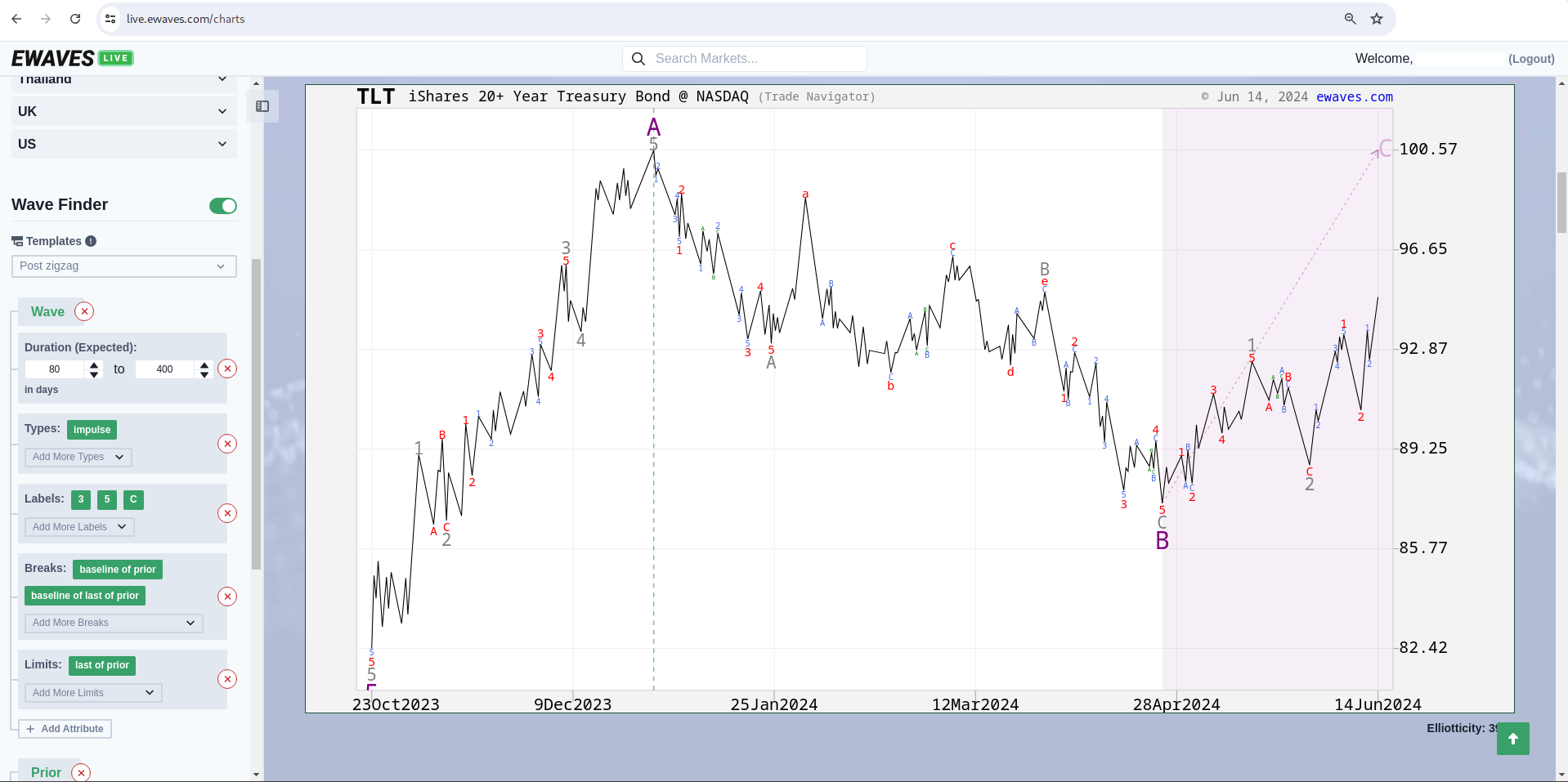Turn off the Wave Finder toggle
Screen dimensions: 1568x782
222,206
